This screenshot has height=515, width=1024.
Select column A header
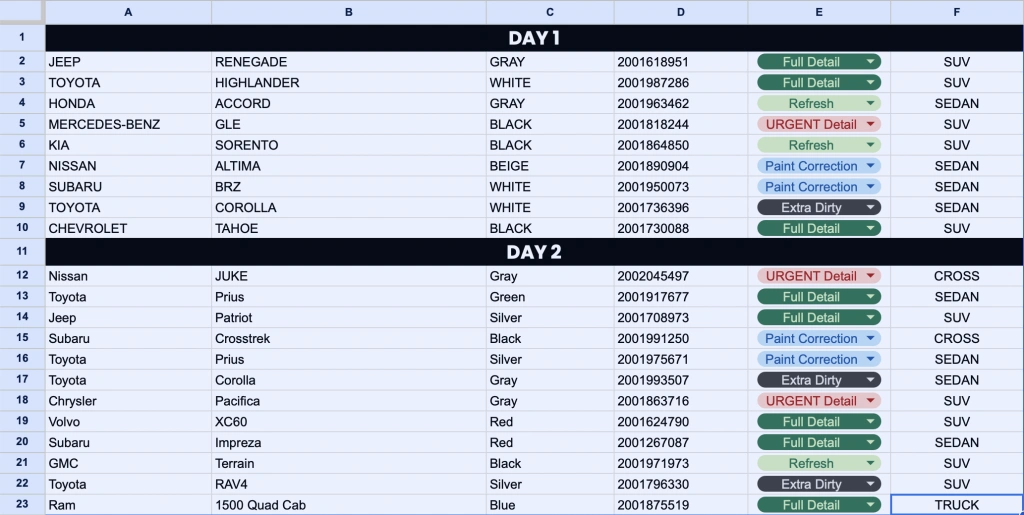point(128,12)
